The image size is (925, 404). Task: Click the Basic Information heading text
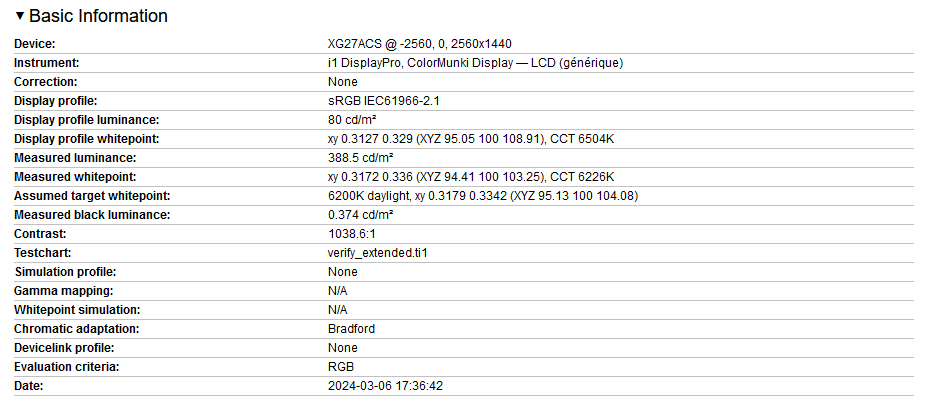coord(98,16)
